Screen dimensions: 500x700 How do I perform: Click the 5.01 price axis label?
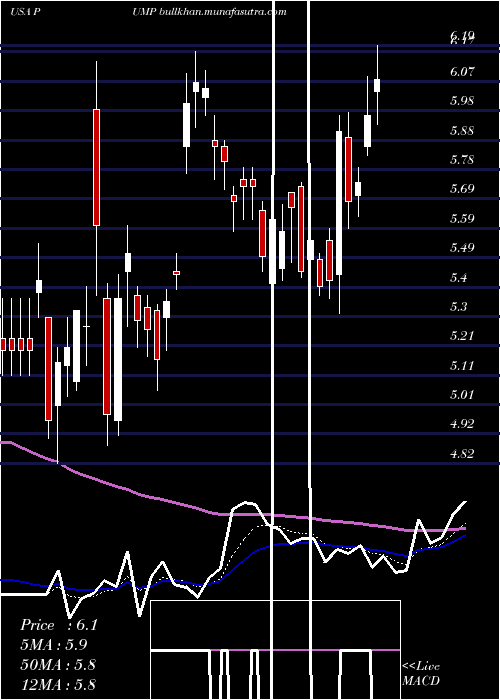coord(462,395)
